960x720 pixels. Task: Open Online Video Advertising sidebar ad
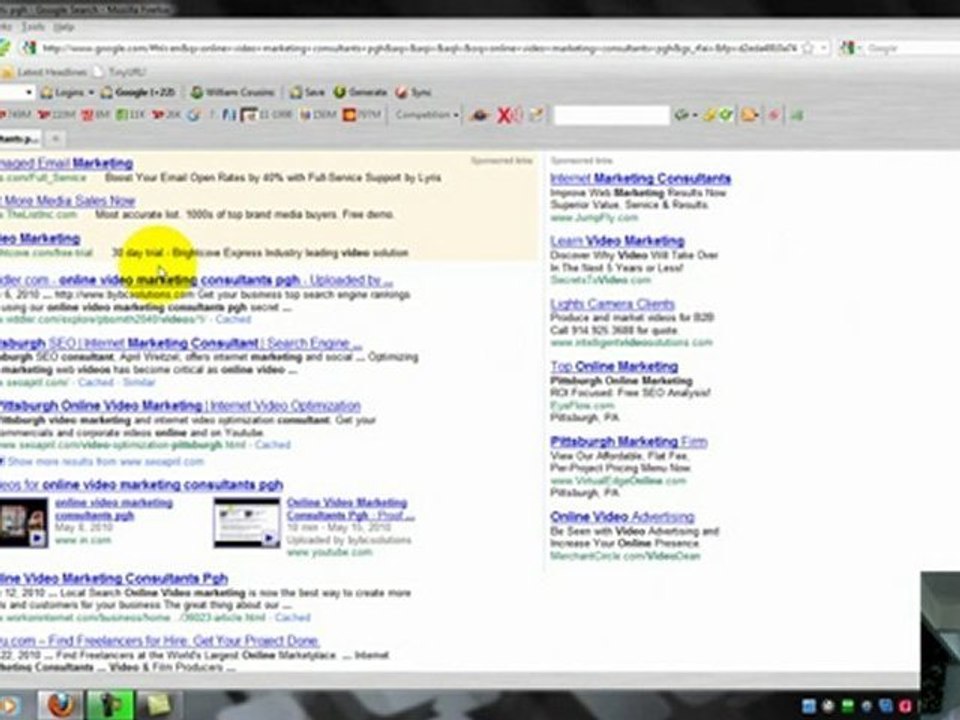pyautogui.click(x=622, y=516)
